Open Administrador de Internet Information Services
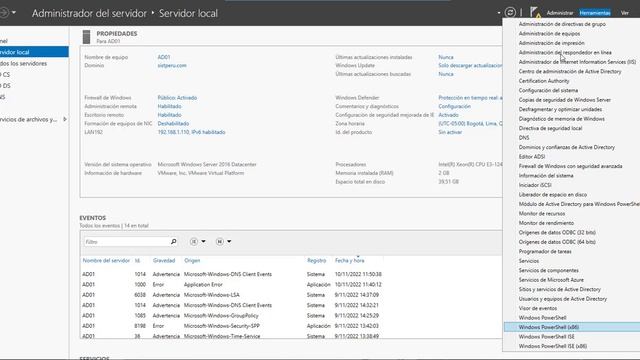Viewport: 640px width, 360px height. 577,62
